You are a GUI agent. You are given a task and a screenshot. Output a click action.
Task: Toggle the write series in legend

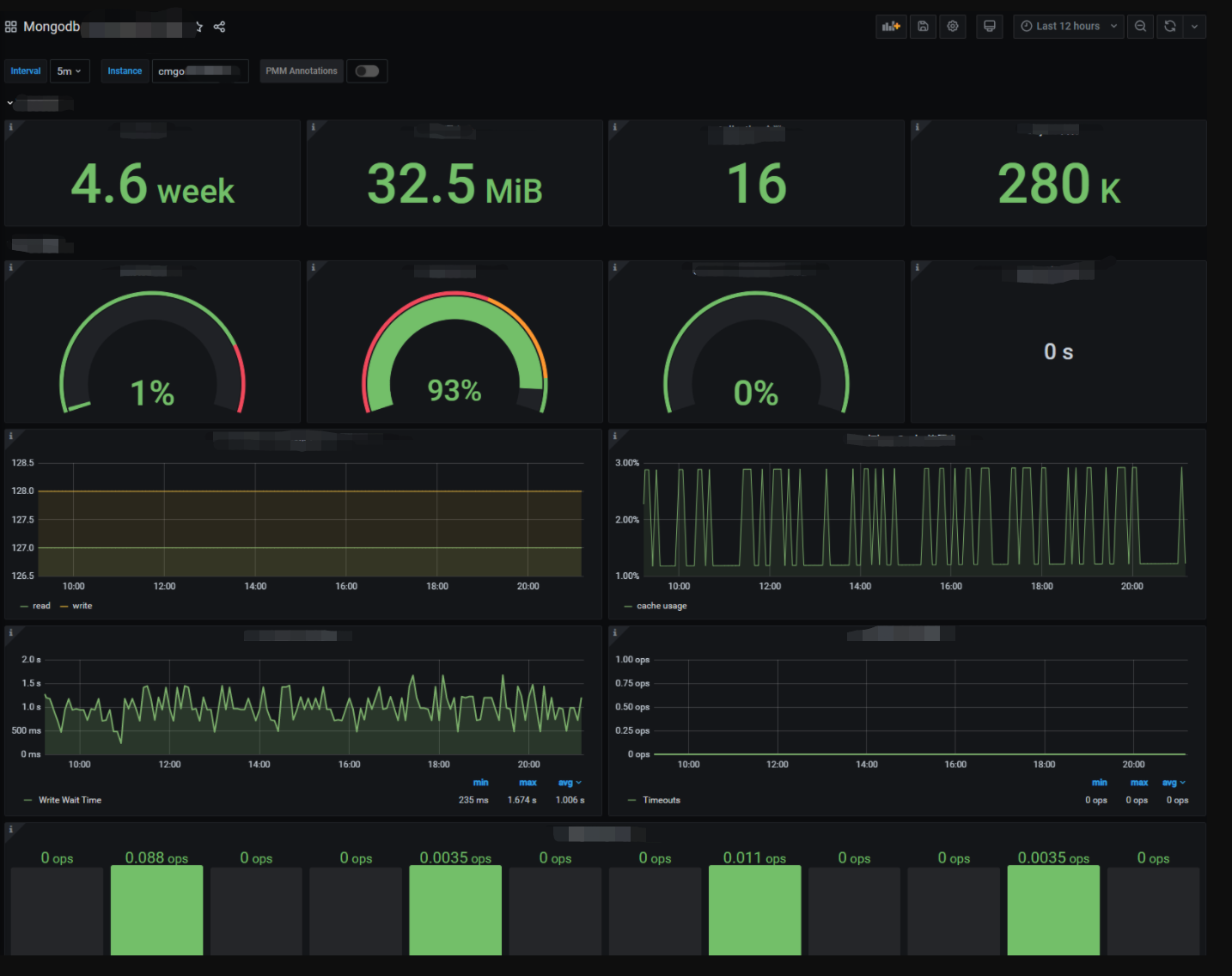pos(82,607)
